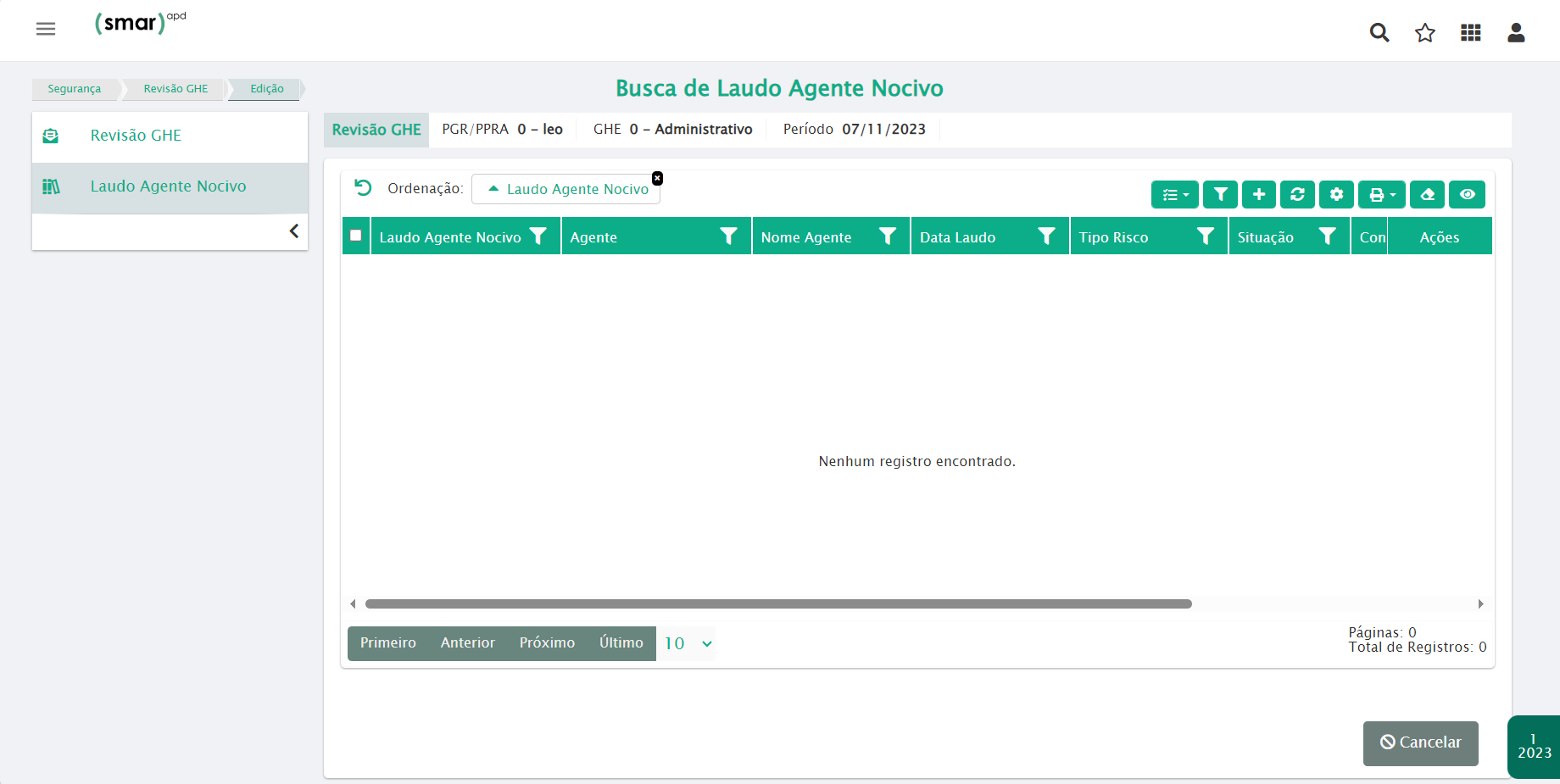Viewport: 1560px width, 784px height.
Task: Click the horizontal scrollbar of the table
Action: click(777, 604)
